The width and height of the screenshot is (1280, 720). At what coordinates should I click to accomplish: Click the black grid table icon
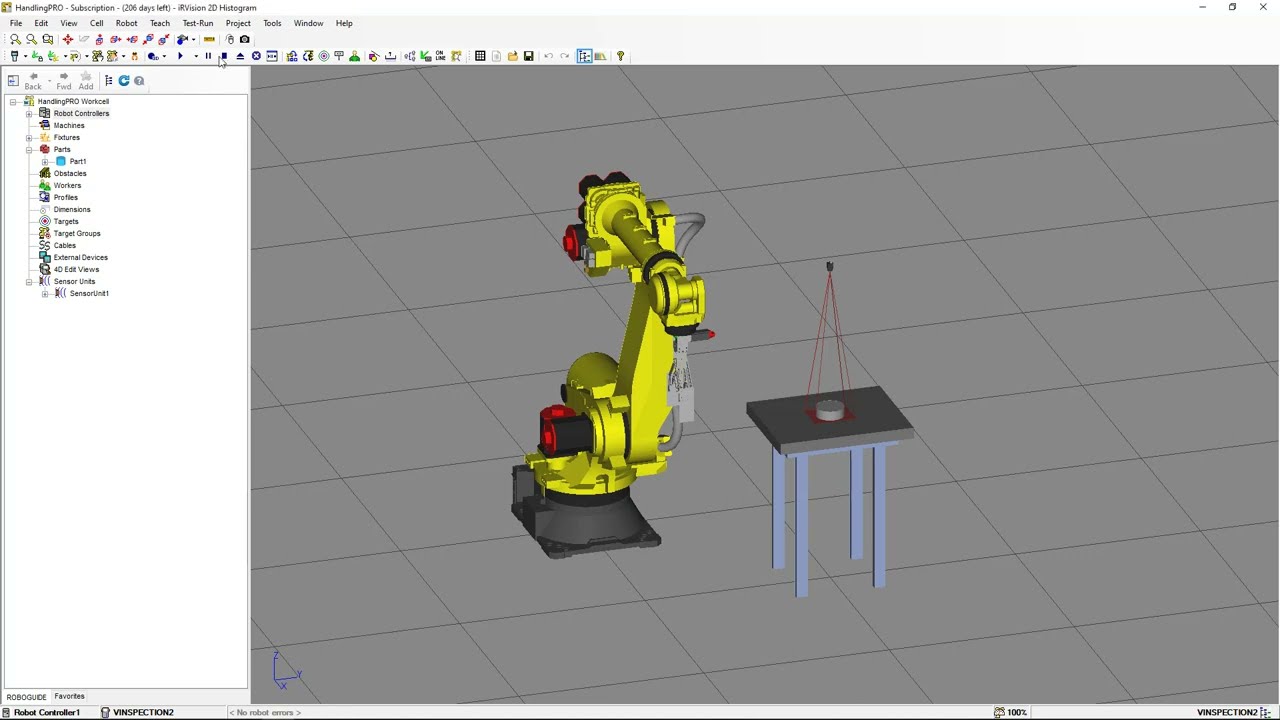coord(480,56)
